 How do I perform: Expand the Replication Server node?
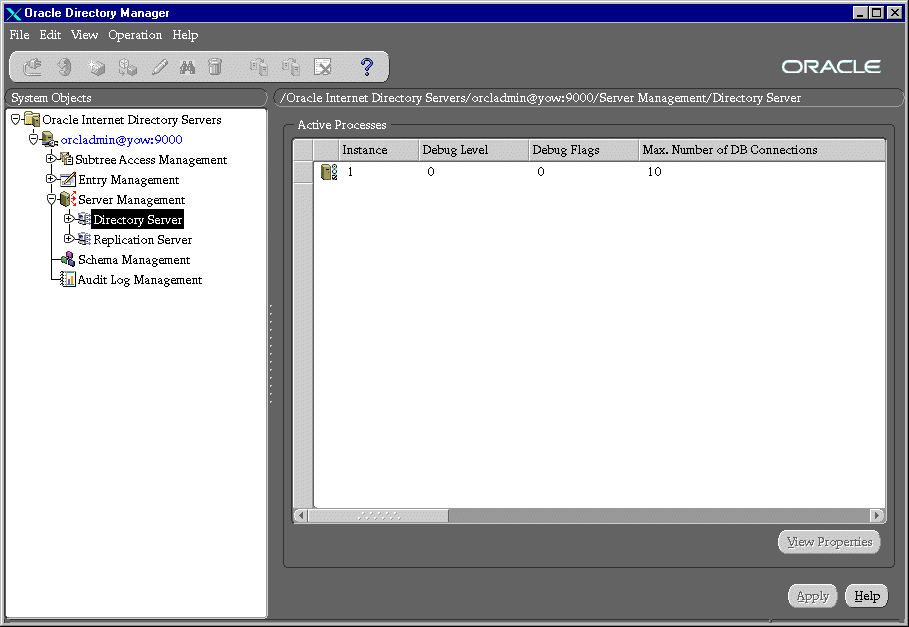[68, 239]
